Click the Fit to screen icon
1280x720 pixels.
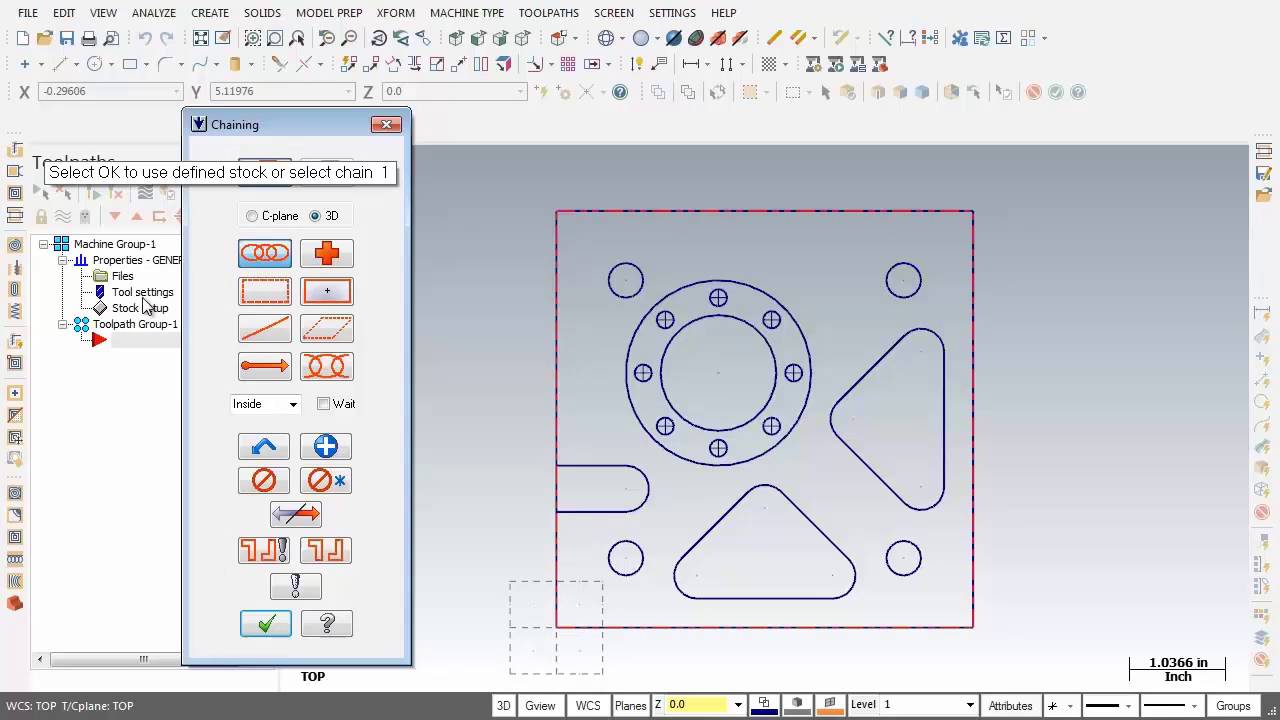coord(201,38)
